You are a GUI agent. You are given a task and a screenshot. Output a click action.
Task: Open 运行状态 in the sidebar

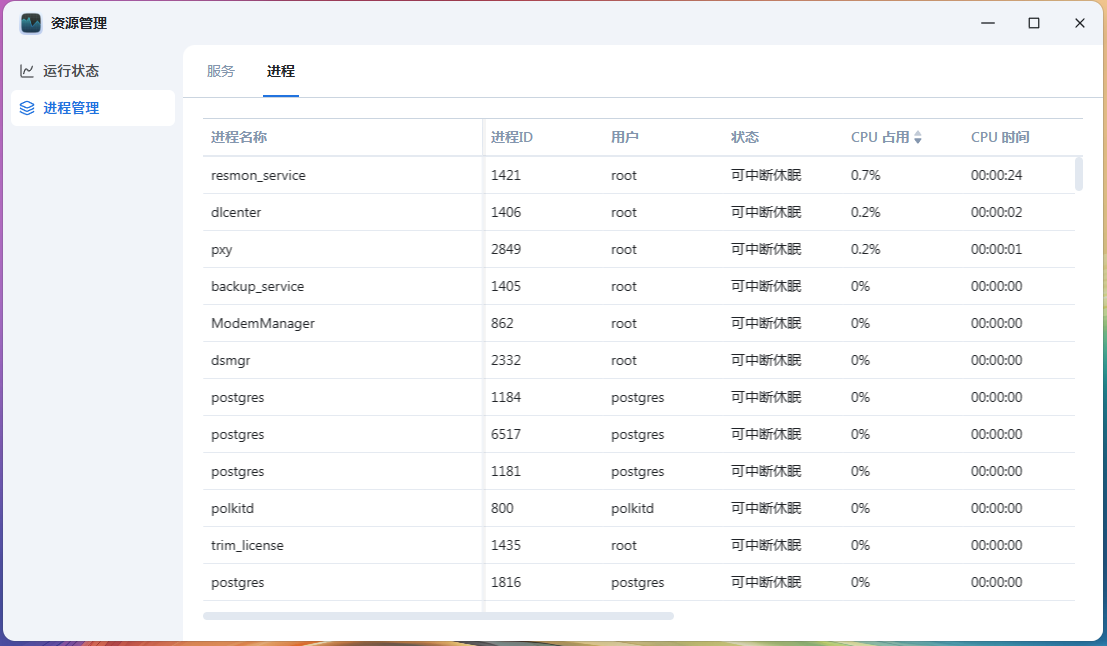coord(70,71)
